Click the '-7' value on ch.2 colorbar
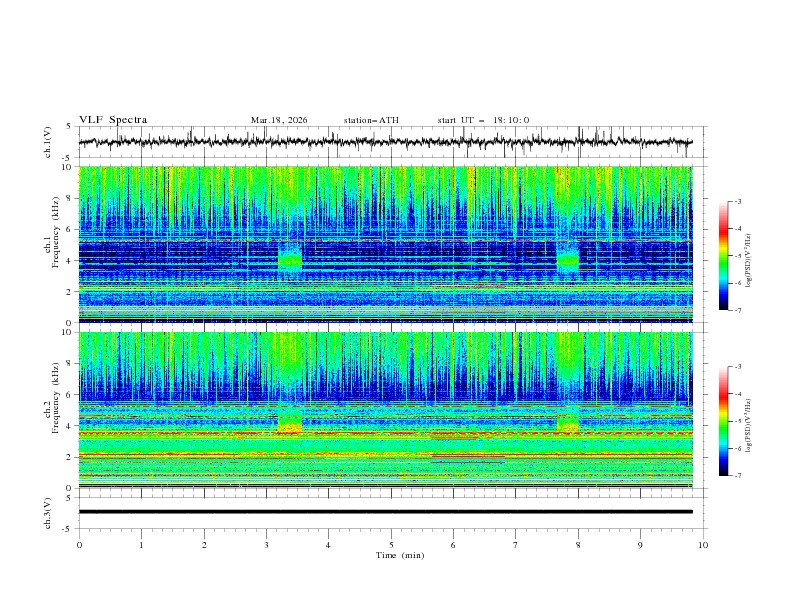The width and height of the screenshot is (792, 612). click(737, 476)
